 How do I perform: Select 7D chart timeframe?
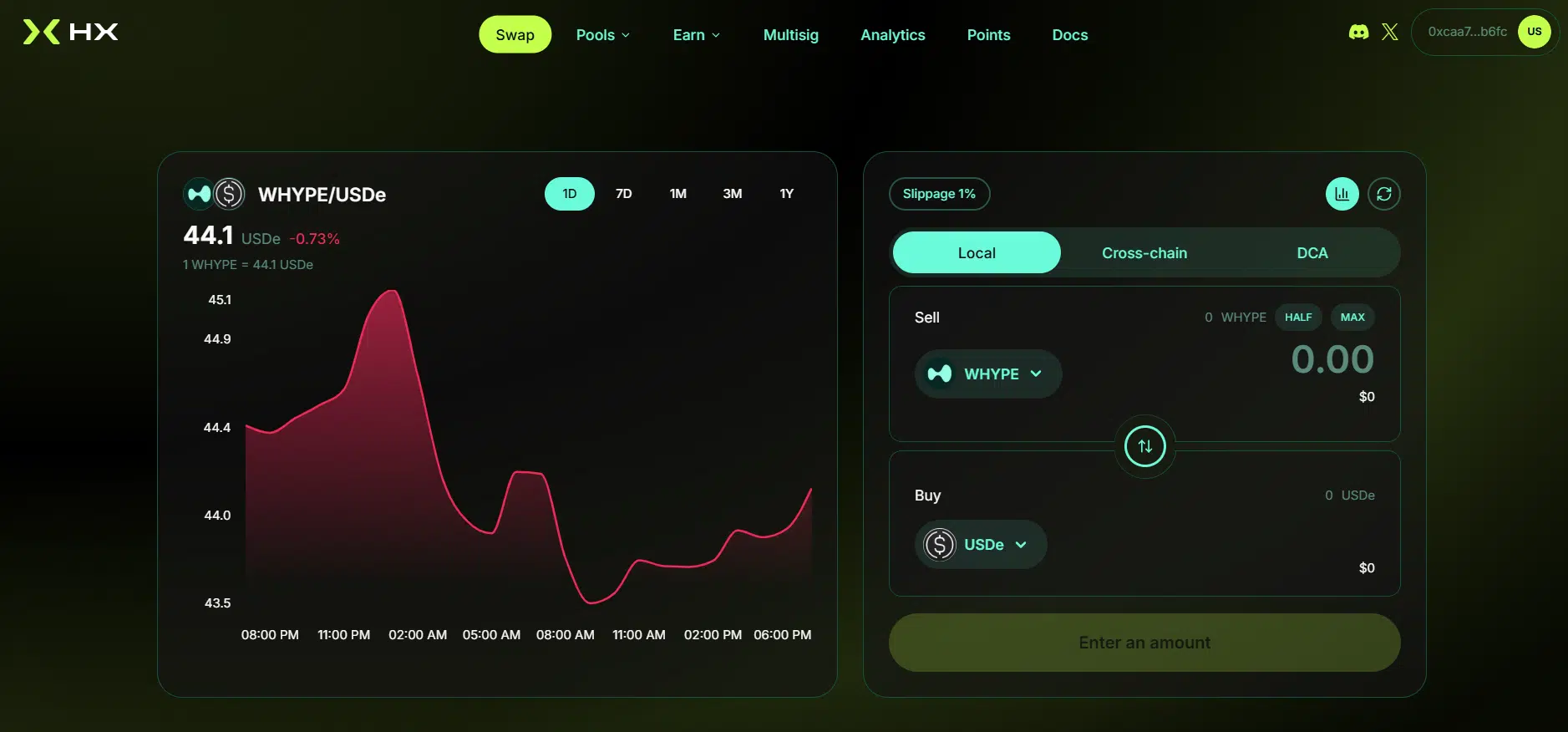click(624, 194)
